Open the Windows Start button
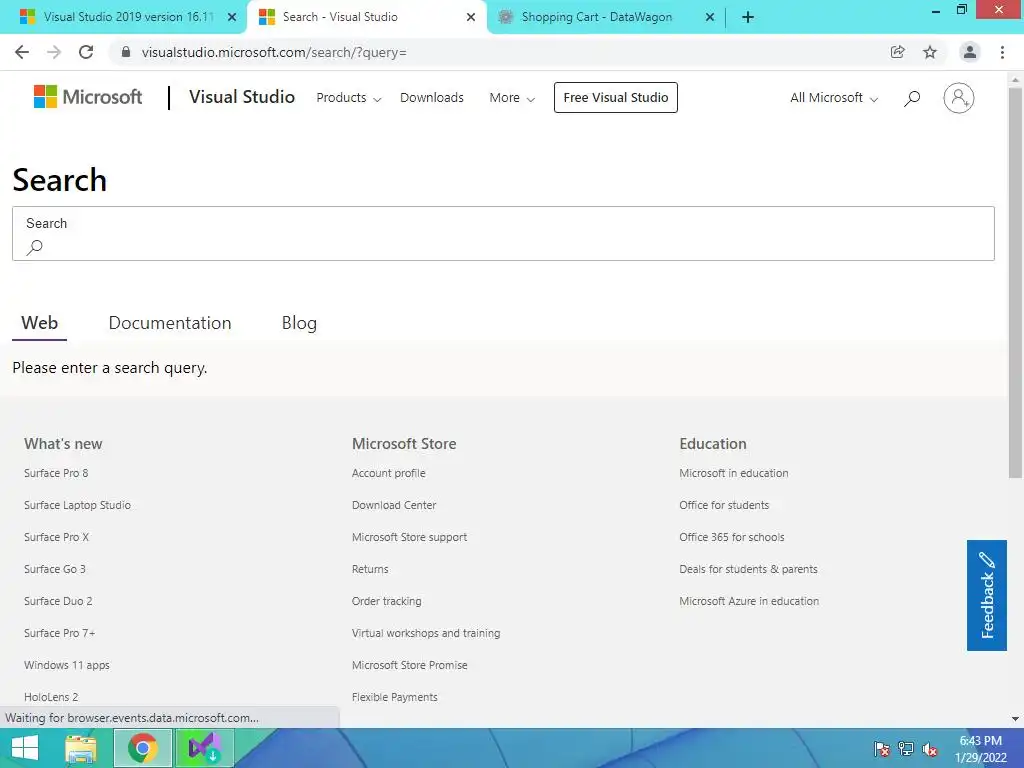This screenshot has width=1024, height=768. [25, 748]
